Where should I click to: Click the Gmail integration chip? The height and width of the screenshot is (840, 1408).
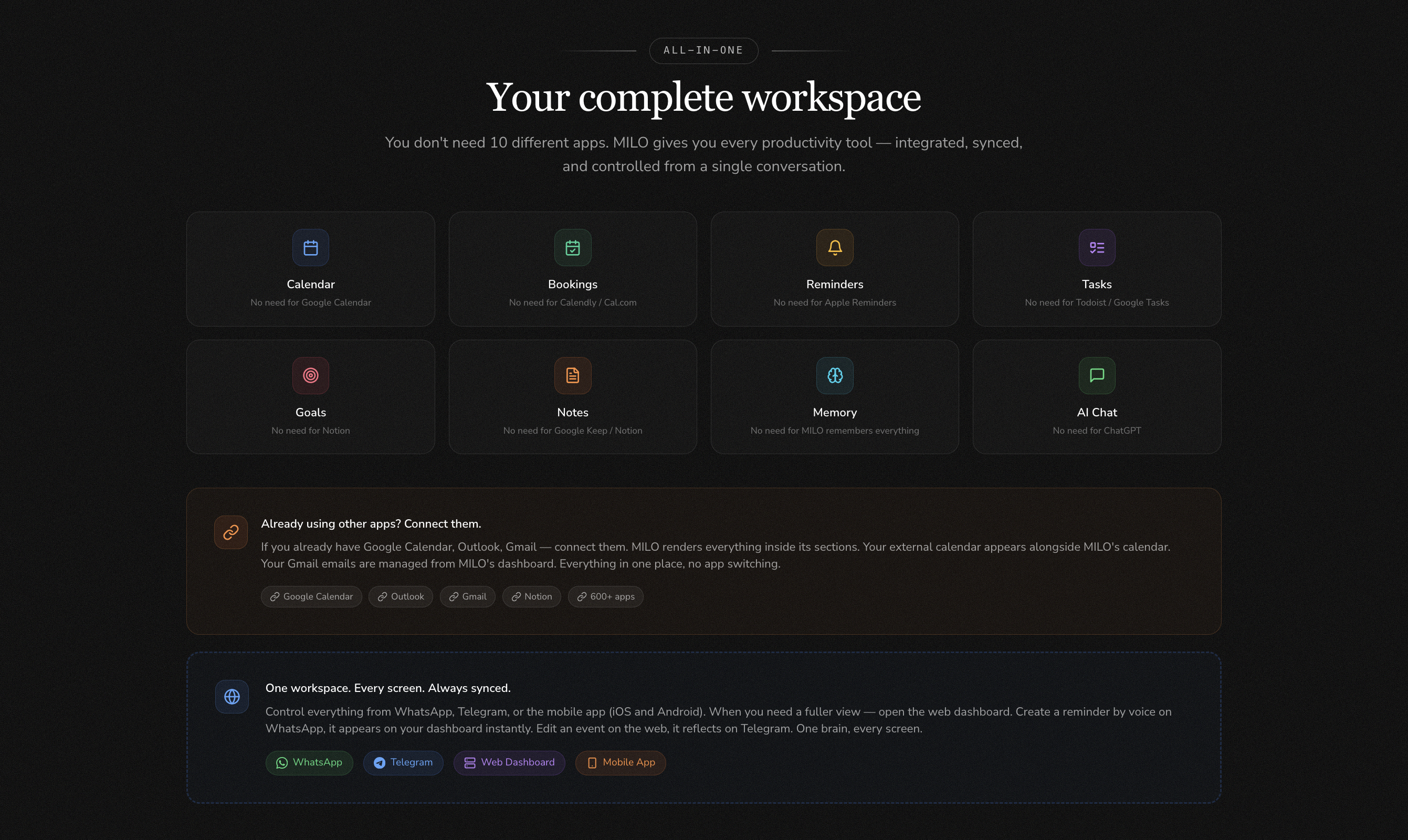[x=467, y=596]
